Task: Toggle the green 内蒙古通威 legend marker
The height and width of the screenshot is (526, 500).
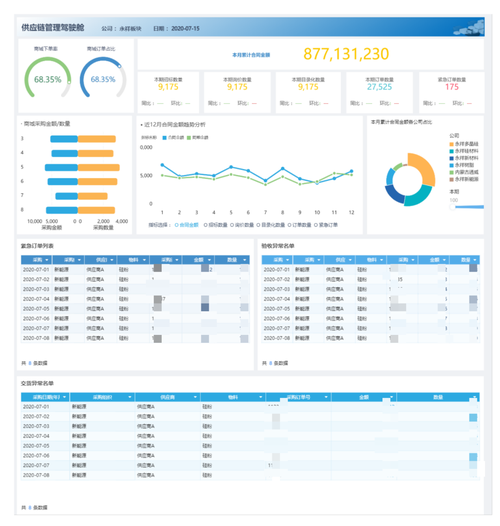Action: tap(451, 172)
